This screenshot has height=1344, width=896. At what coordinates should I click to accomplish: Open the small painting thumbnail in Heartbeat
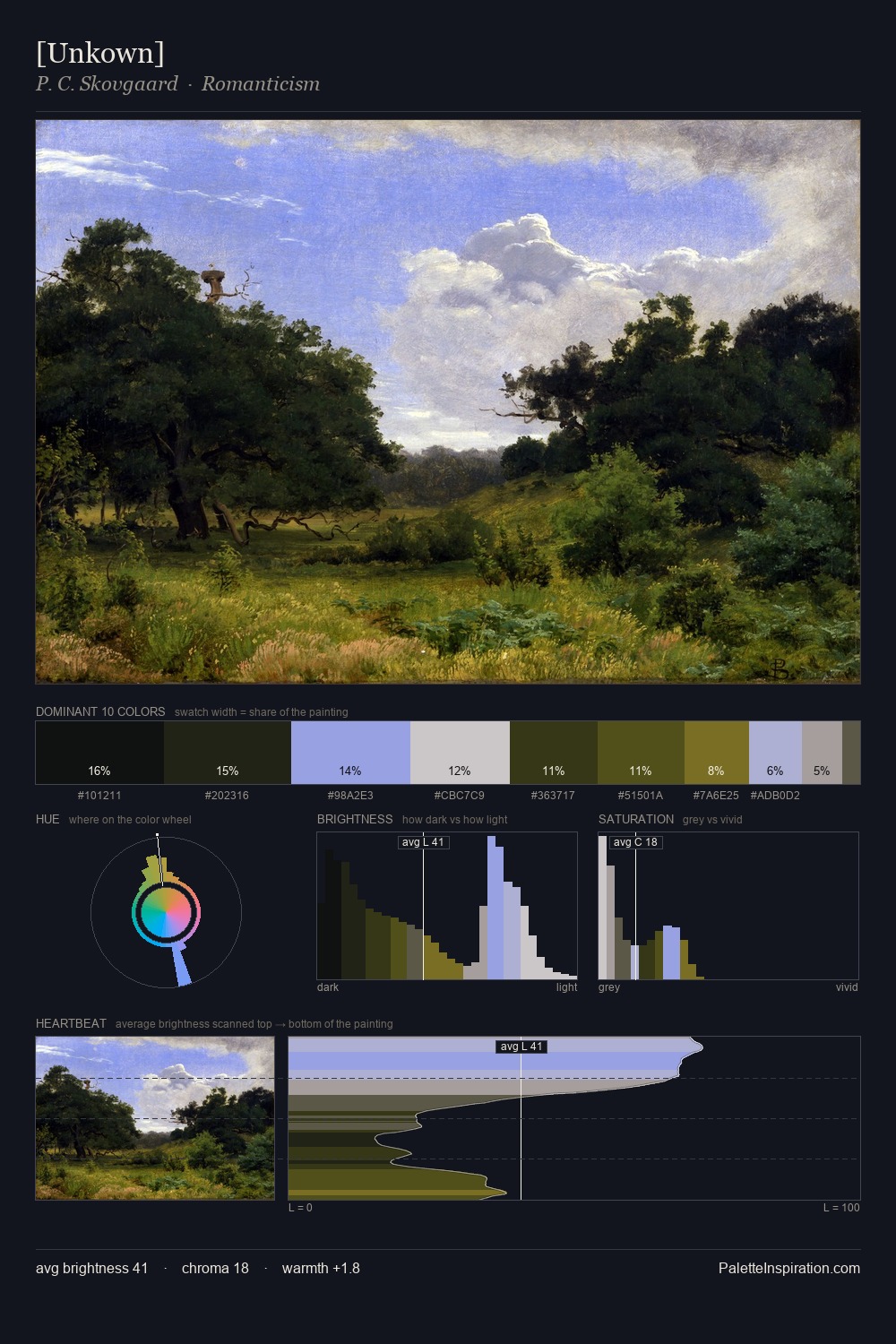155,1118
